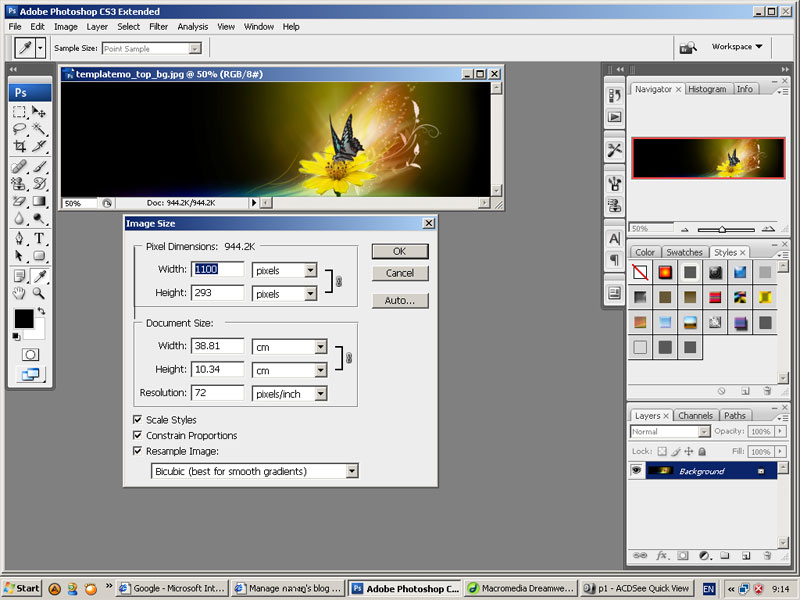Select the Magic Wand tool
The height and width of the screenshot is (600, 800).
point(39,129)
